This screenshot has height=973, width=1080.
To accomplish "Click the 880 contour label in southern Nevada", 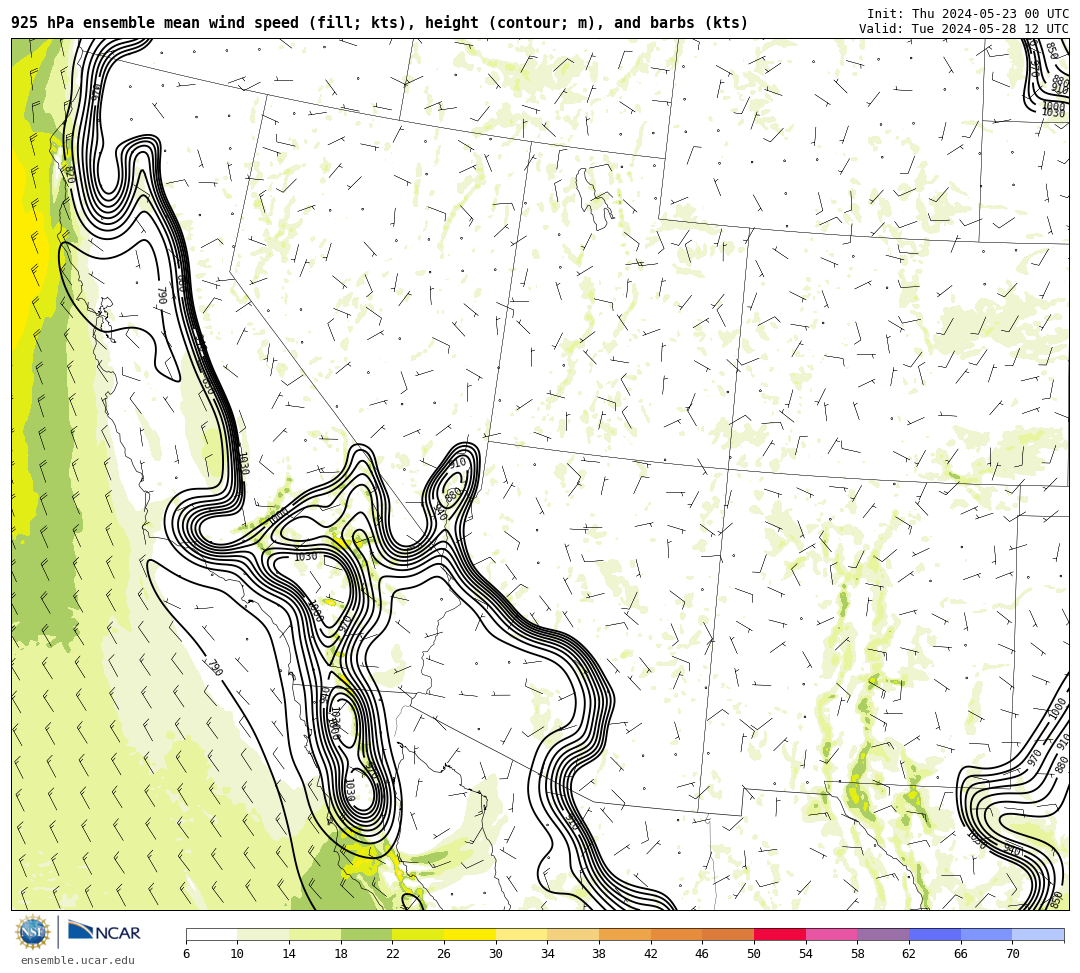I will coord(453,494).
